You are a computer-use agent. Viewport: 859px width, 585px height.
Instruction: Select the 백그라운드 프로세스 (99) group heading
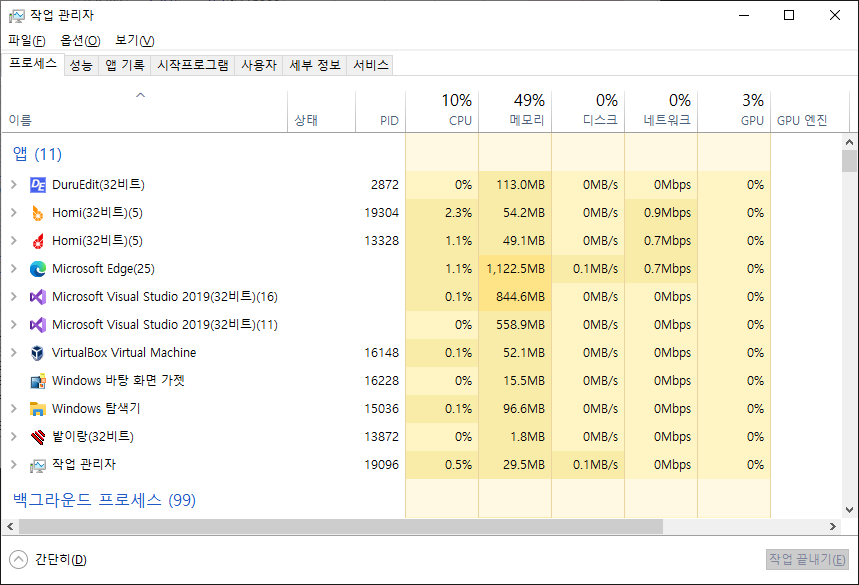pyautogui.click(x=104, y=500)
